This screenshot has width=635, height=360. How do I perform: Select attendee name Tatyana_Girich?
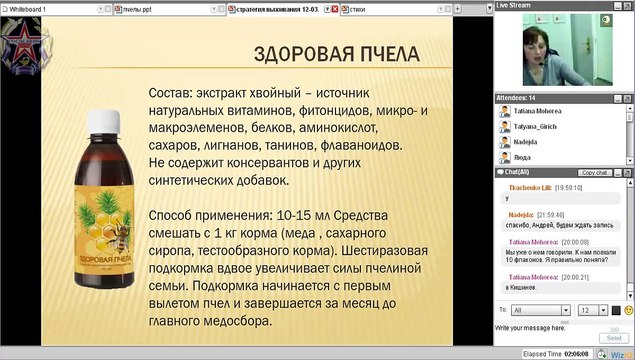tap(535, 127)
